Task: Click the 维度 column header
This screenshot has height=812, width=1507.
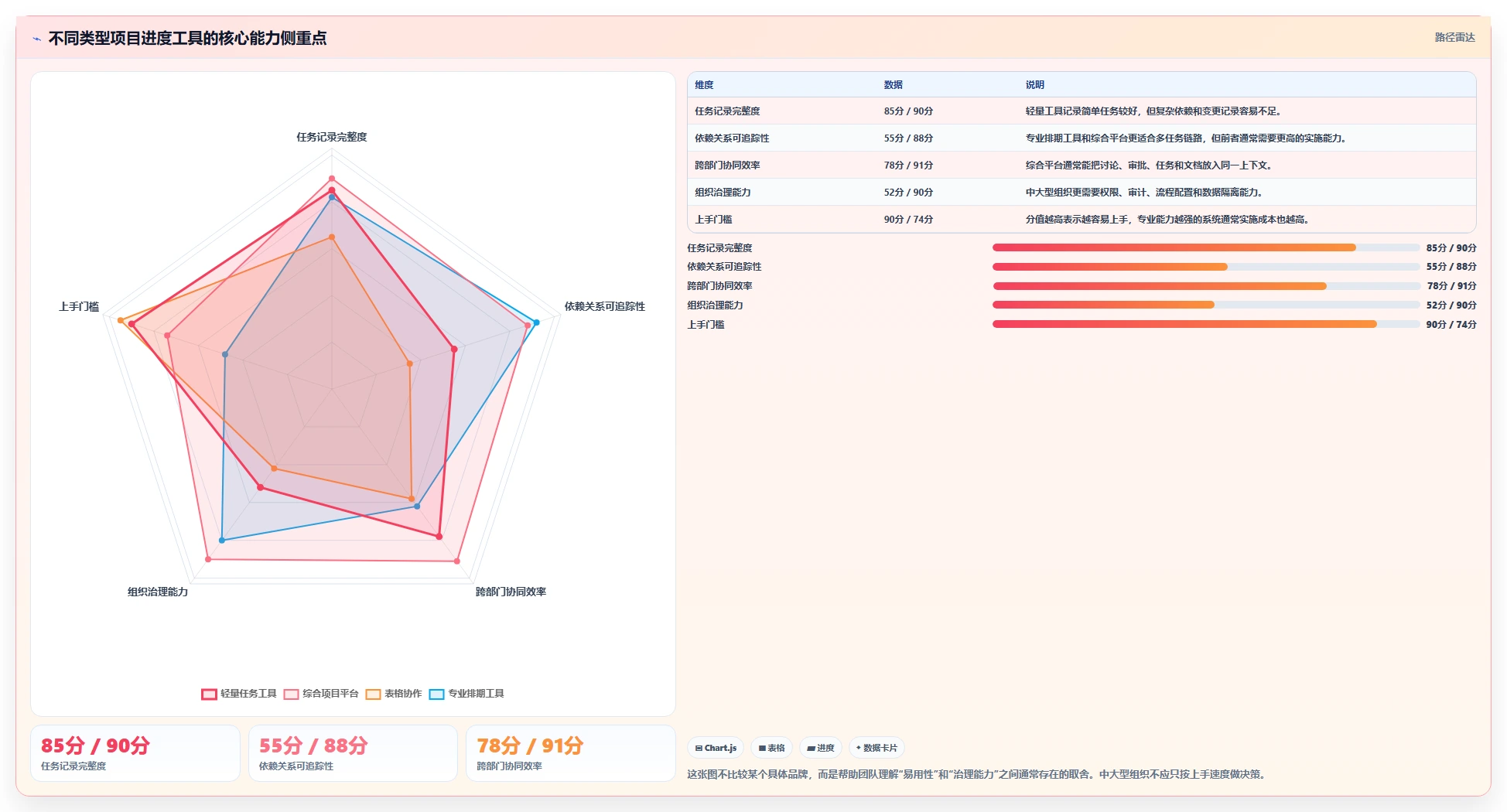Action: (x=704, y=85)
